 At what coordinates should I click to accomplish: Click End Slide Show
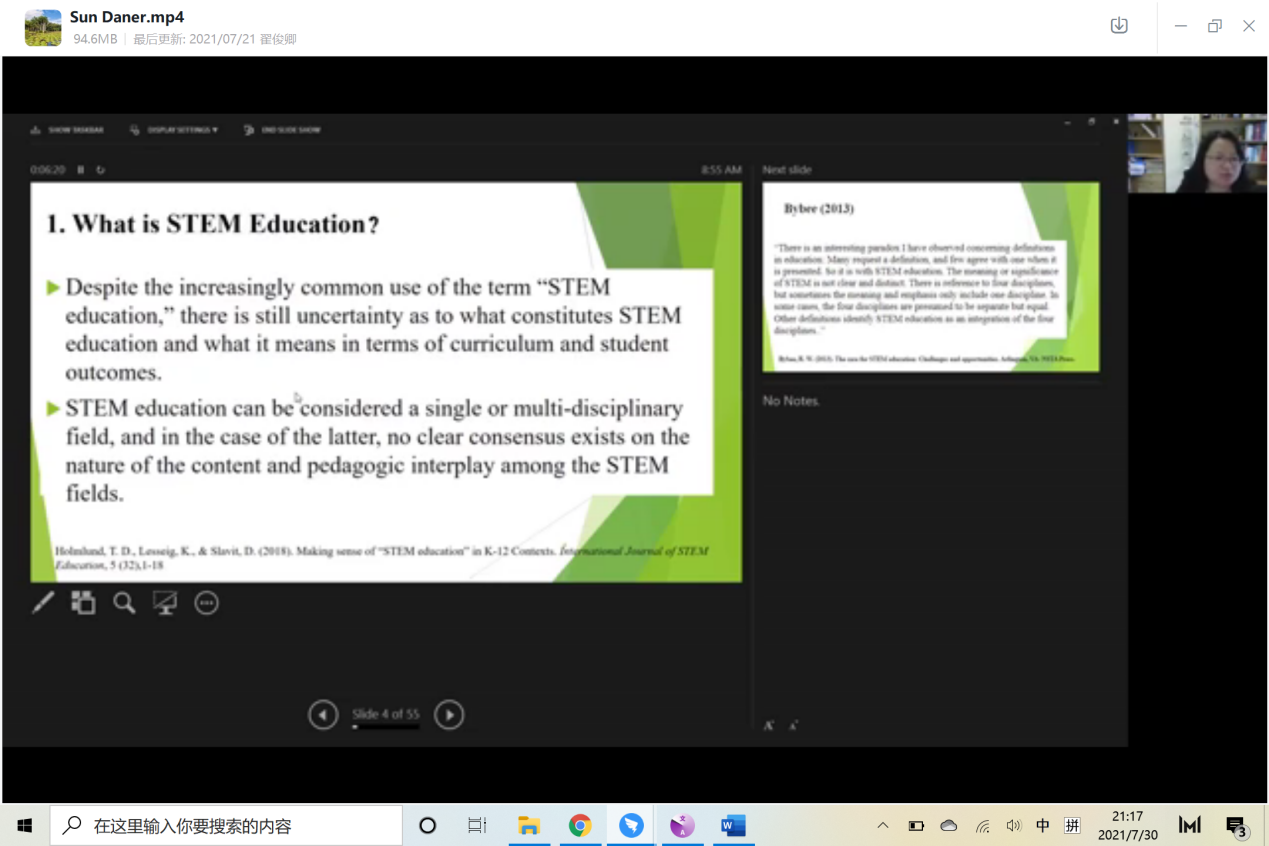(x=283, y=130)
